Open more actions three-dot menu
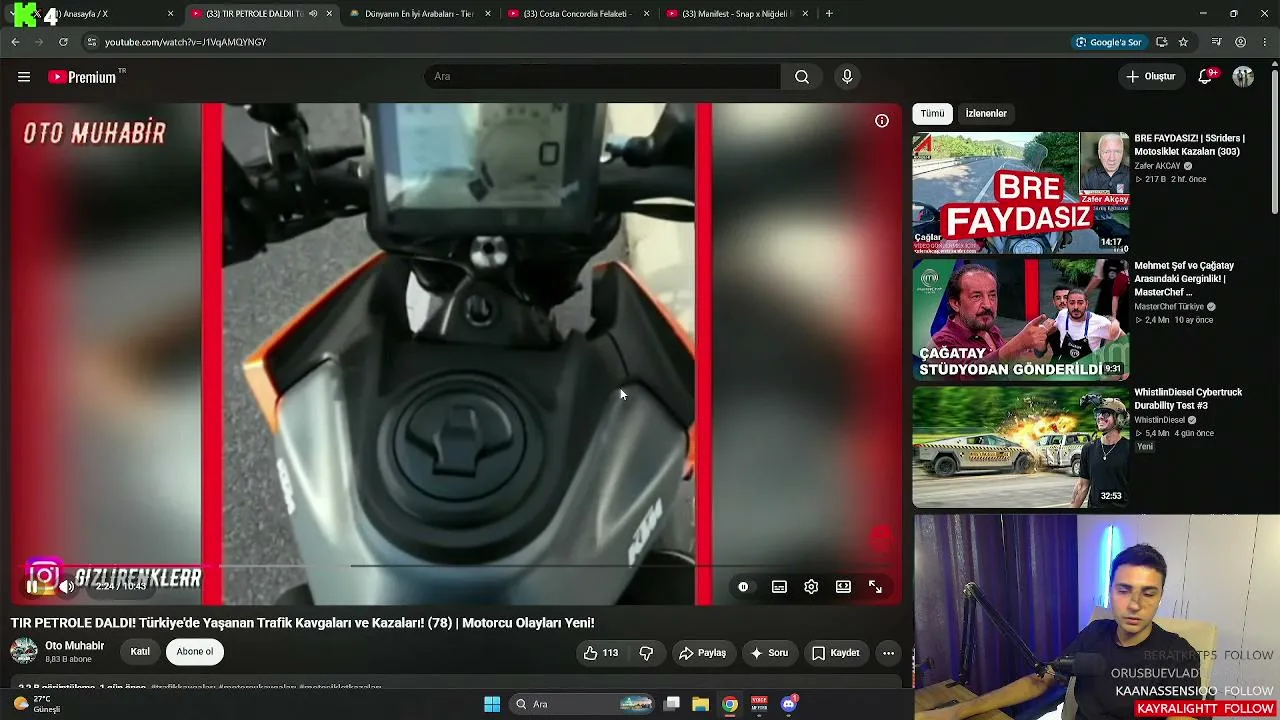Viewport: 1280px width, 720px height. coord(888,653)
